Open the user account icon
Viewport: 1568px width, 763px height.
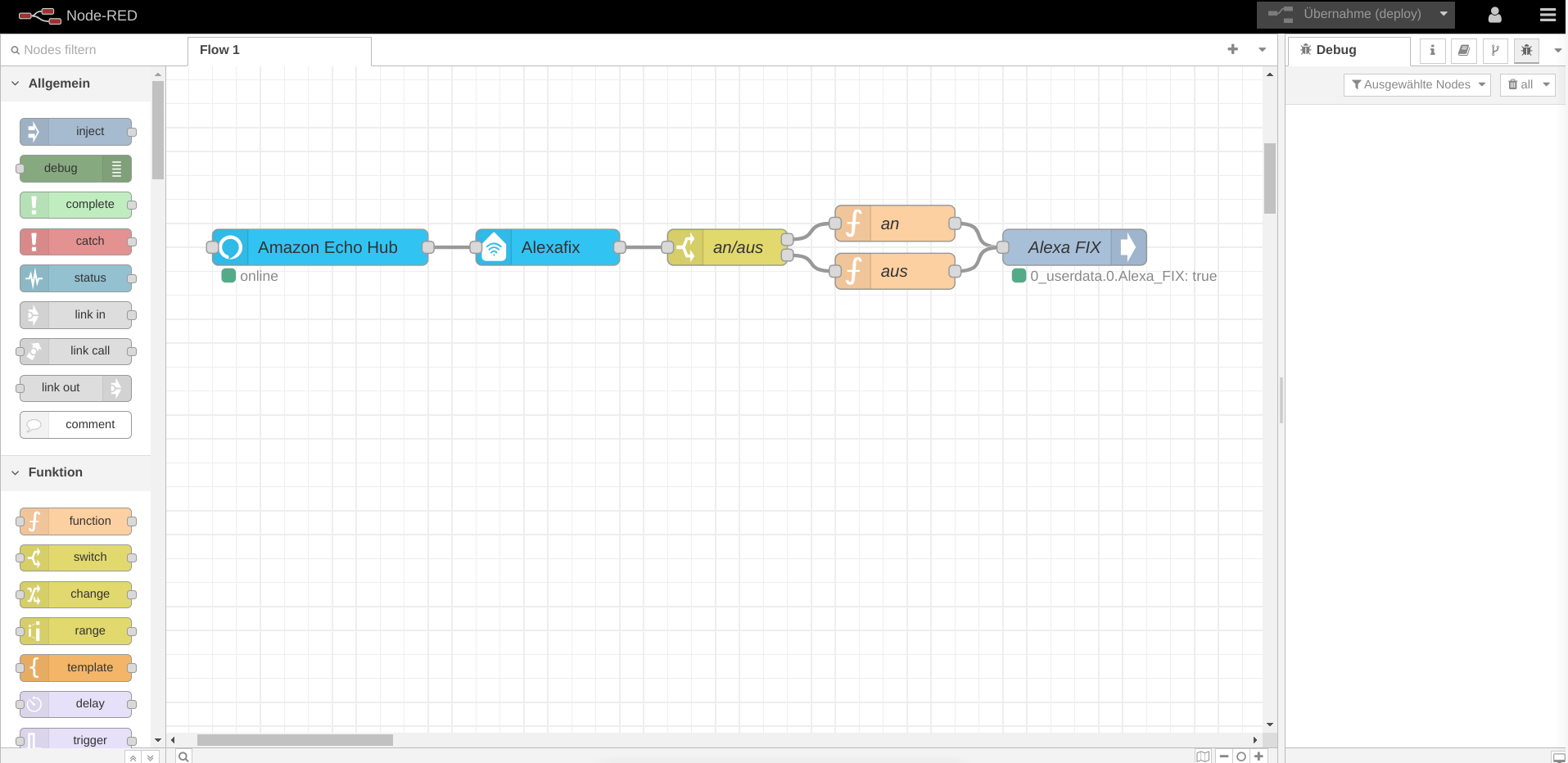point(1494,15)
